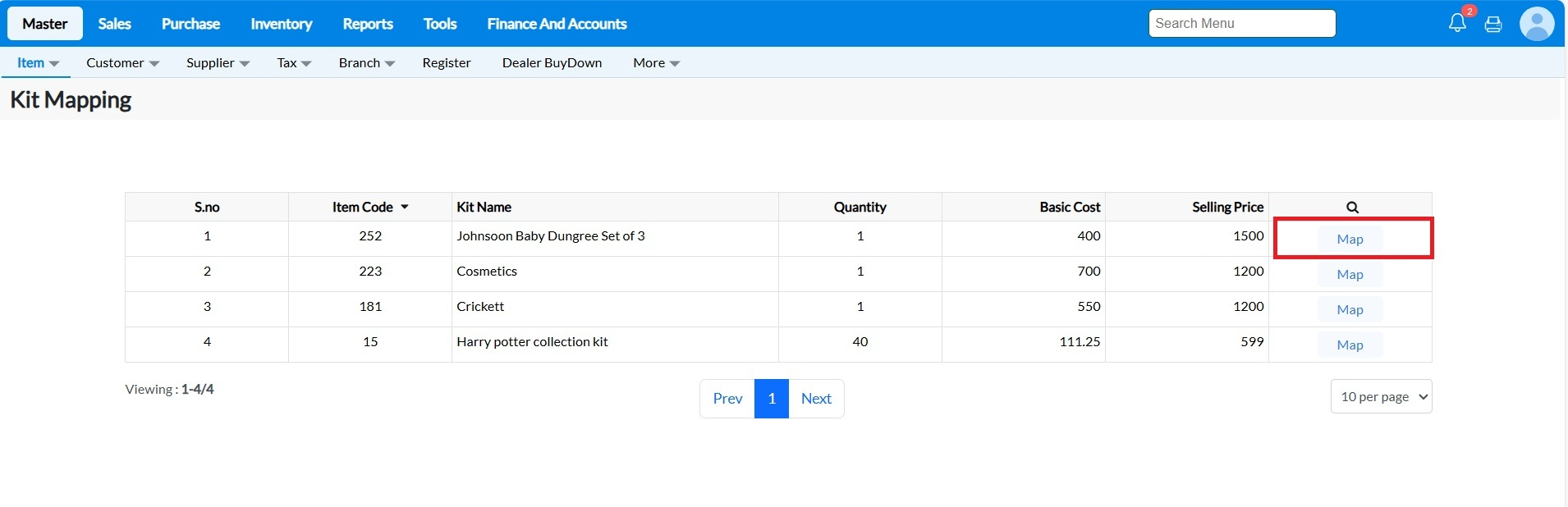Expand the Tax dropdown
The height and width of the screenshot is (507, 1568).
[294, 63]
